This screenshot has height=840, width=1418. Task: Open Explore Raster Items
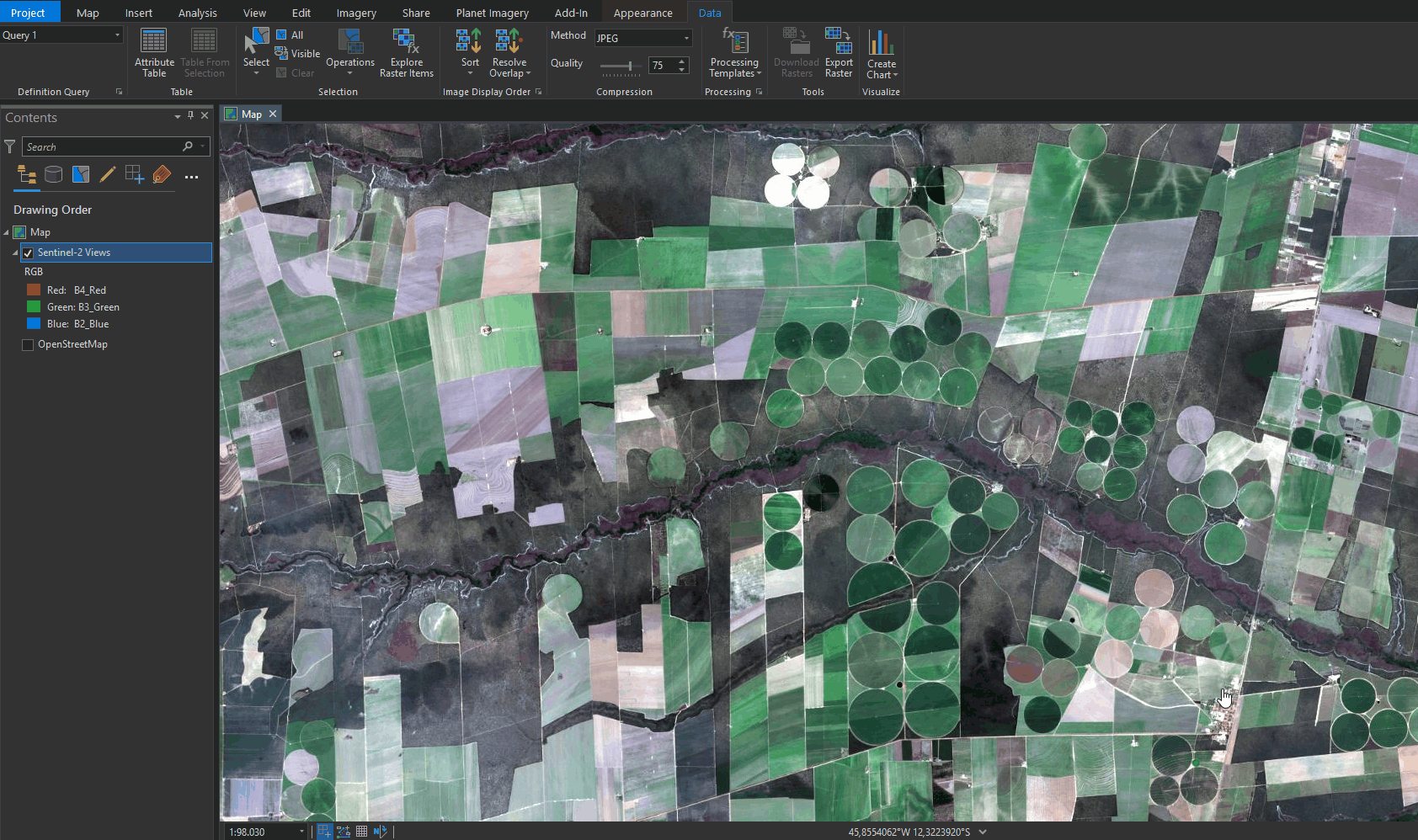(406, 53)
